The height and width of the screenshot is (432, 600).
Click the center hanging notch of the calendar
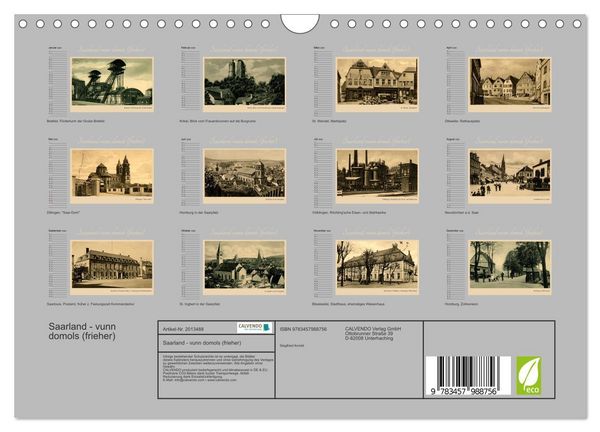click(300, 23)
